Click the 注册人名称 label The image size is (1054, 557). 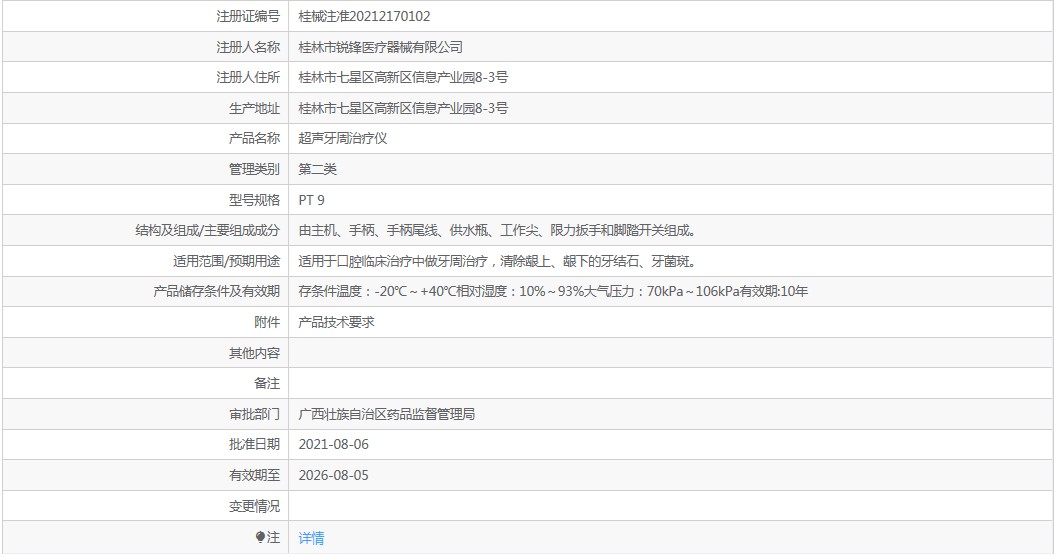tap(248, 47)
